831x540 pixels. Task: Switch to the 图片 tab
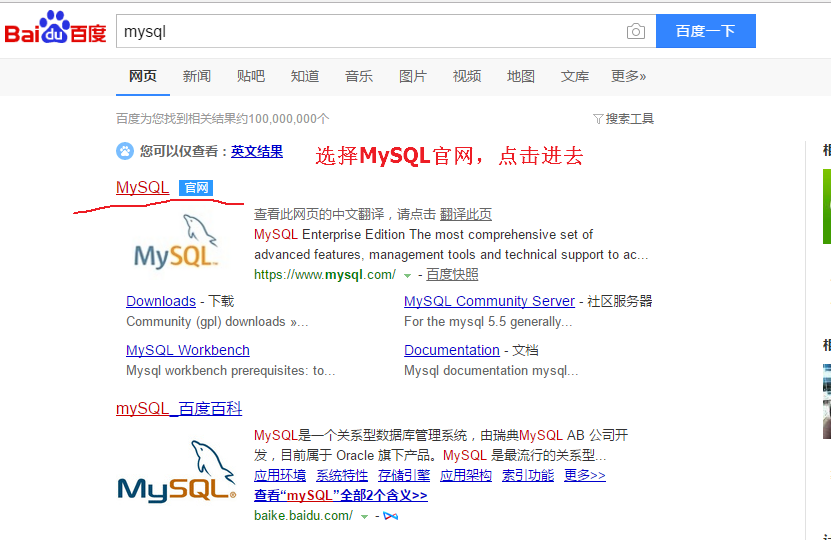(x=413, y=76)
